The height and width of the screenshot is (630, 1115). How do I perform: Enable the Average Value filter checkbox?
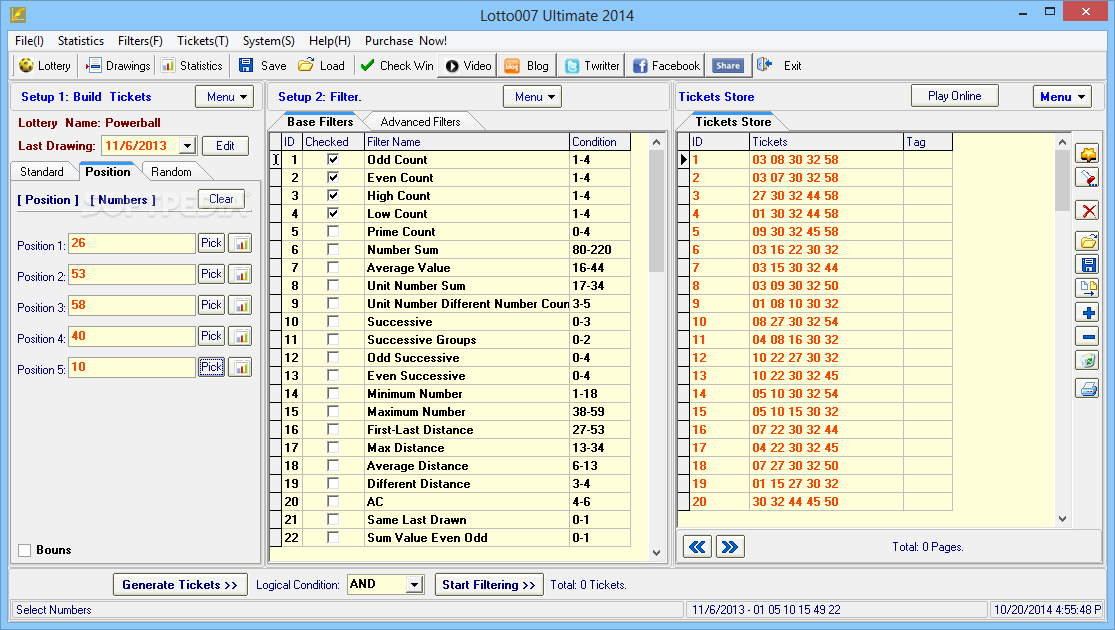tap(333, 267)
